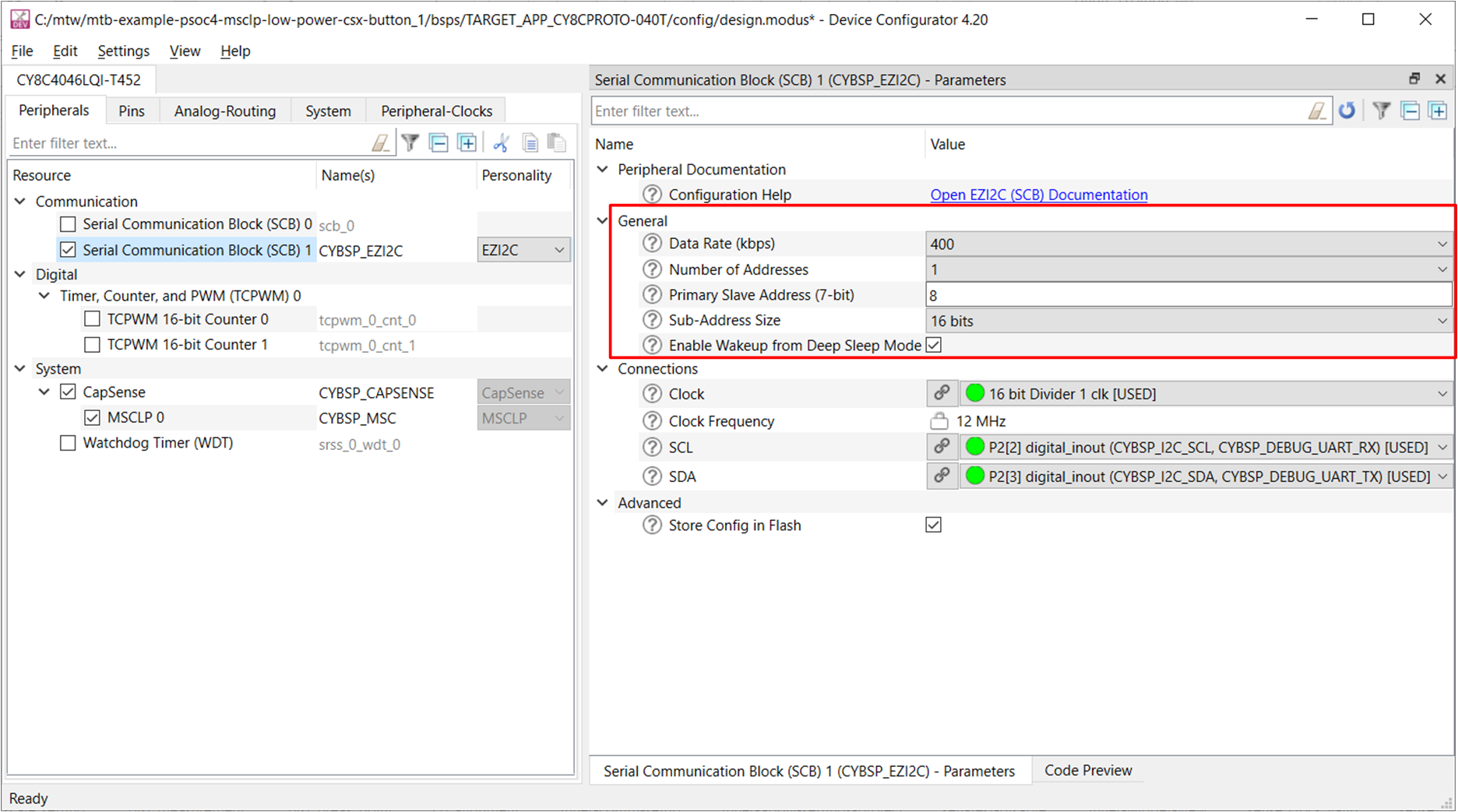
Task: Collapse the Timer, Counter, and PWM node
Action: (44, 296)
